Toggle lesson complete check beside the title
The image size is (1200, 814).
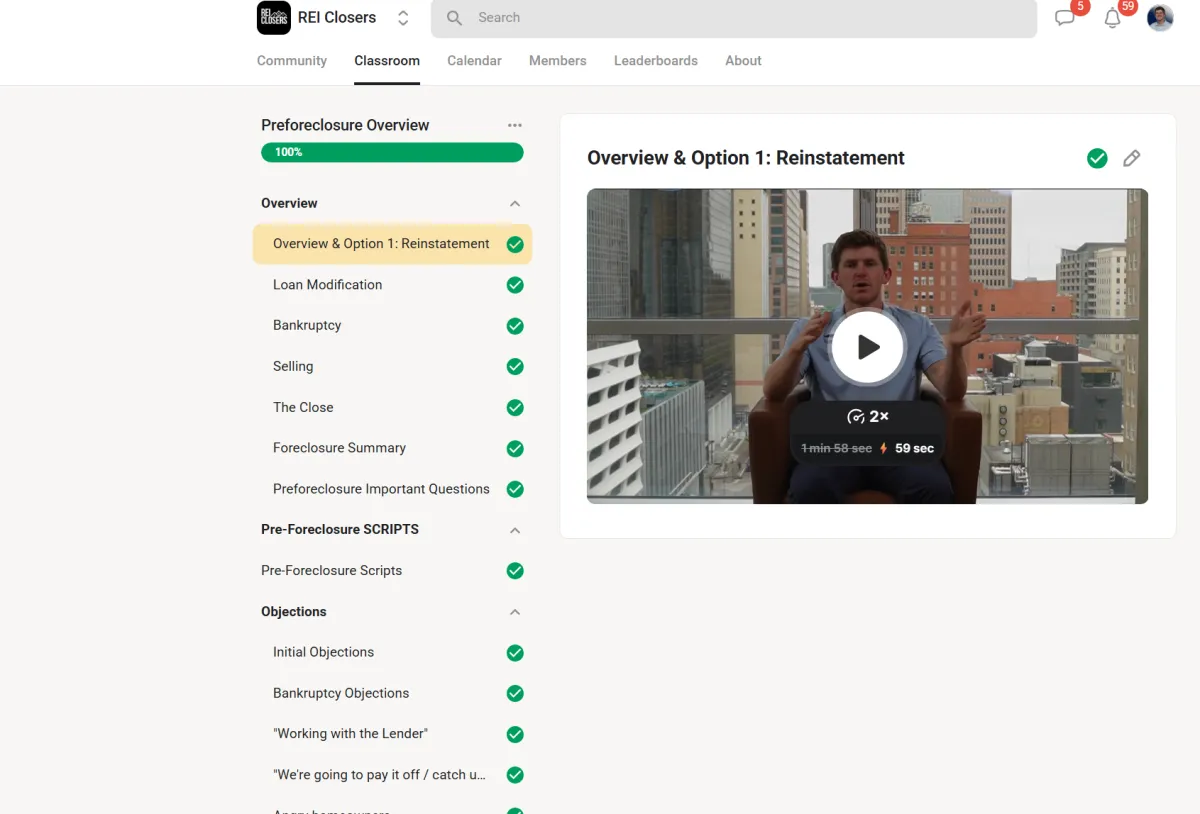(x=1097, y=158)
